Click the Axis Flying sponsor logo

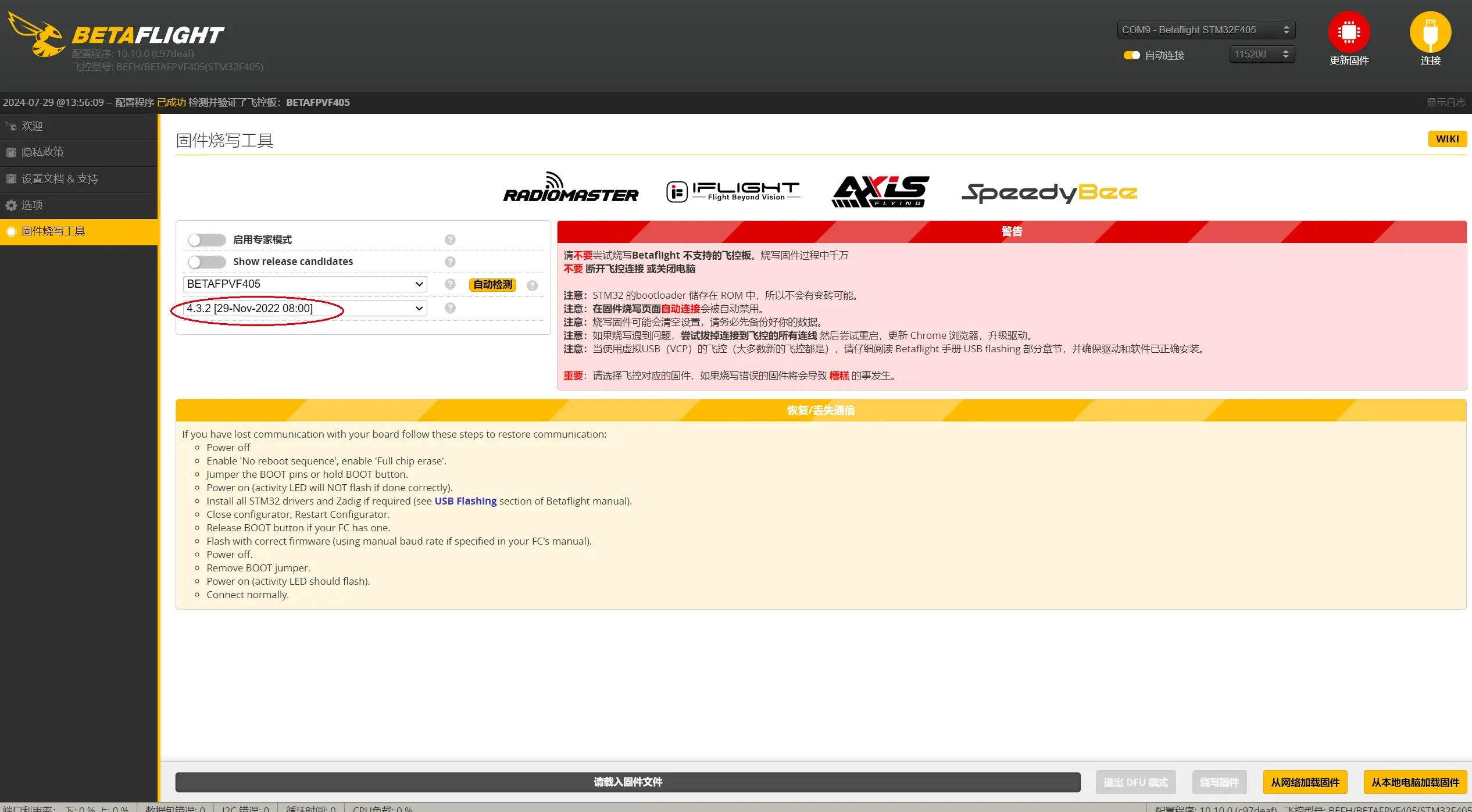point(880,191)
